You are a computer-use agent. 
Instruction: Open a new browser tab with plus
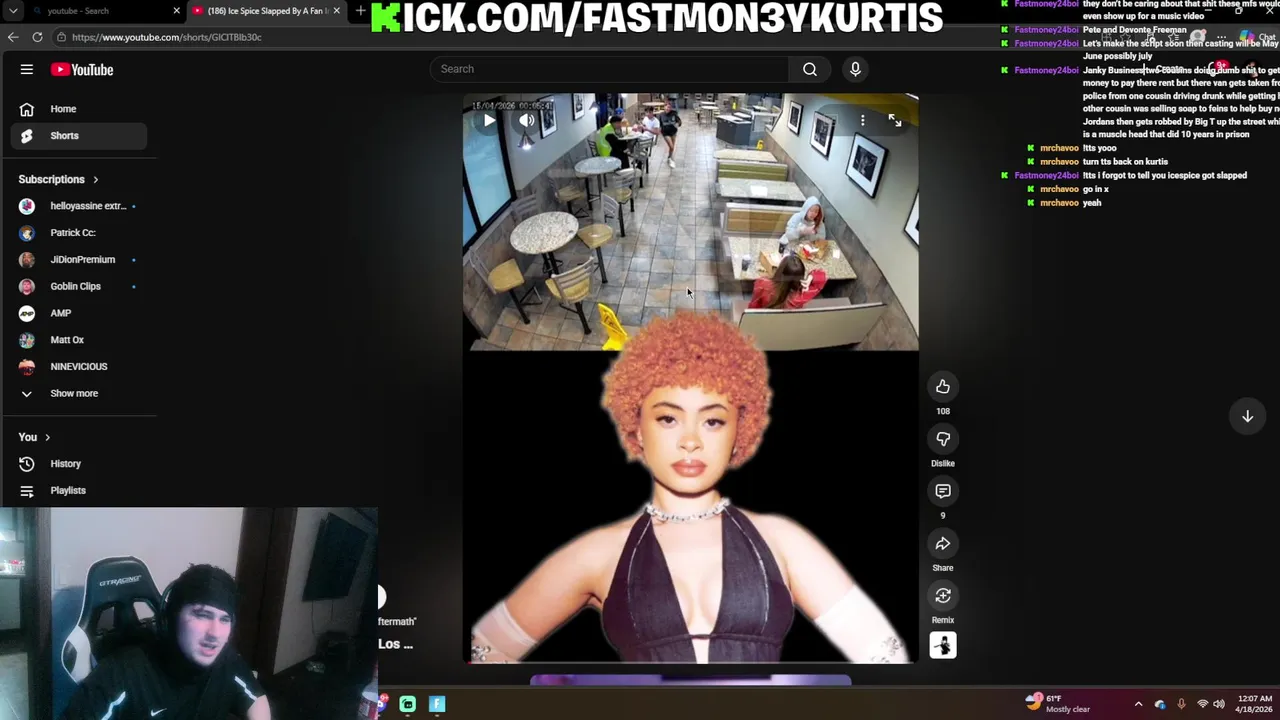click(x=360, y=11)
